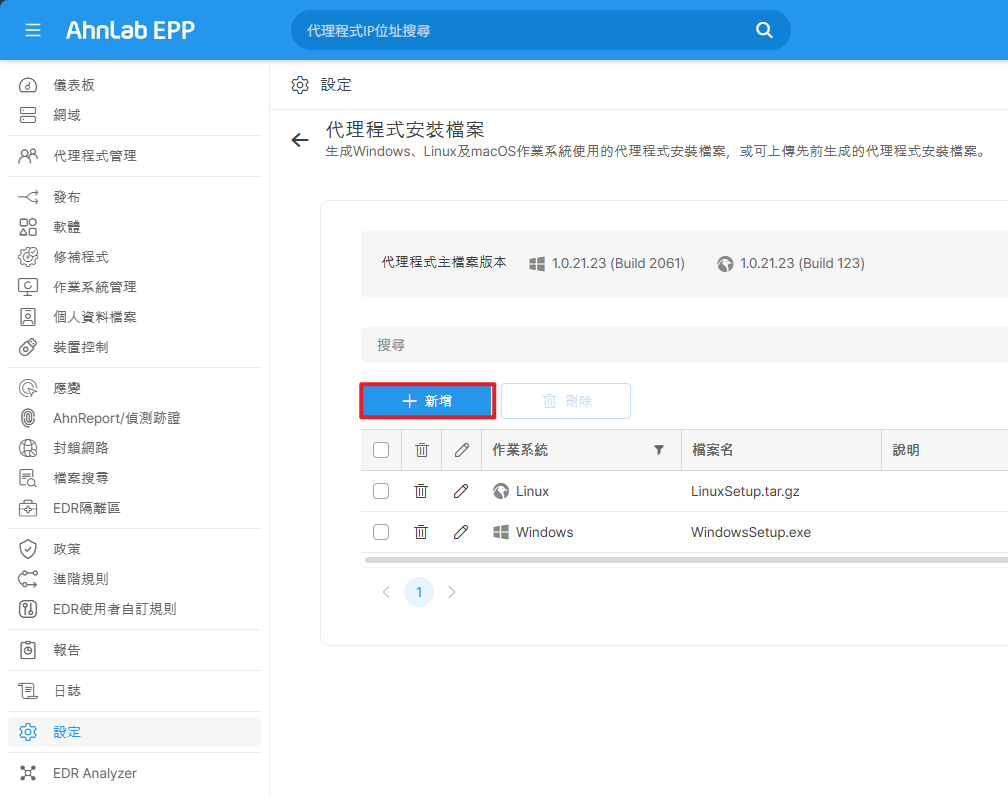1008x796 pixels.
Task: Click the 日誌 scroll icon
Action: click(28, 691)
